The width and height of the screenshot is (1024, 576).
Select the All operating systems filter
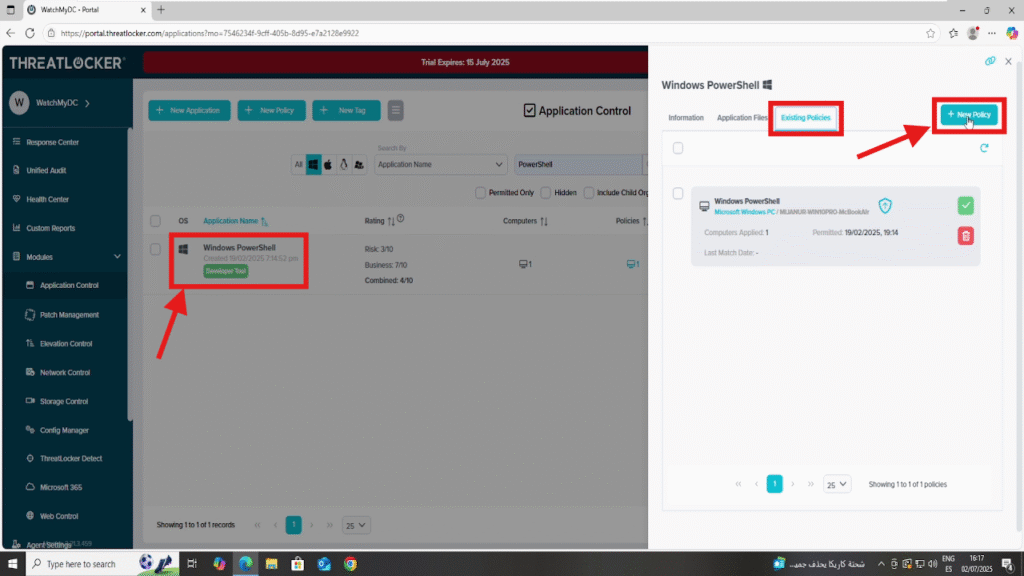298,165
